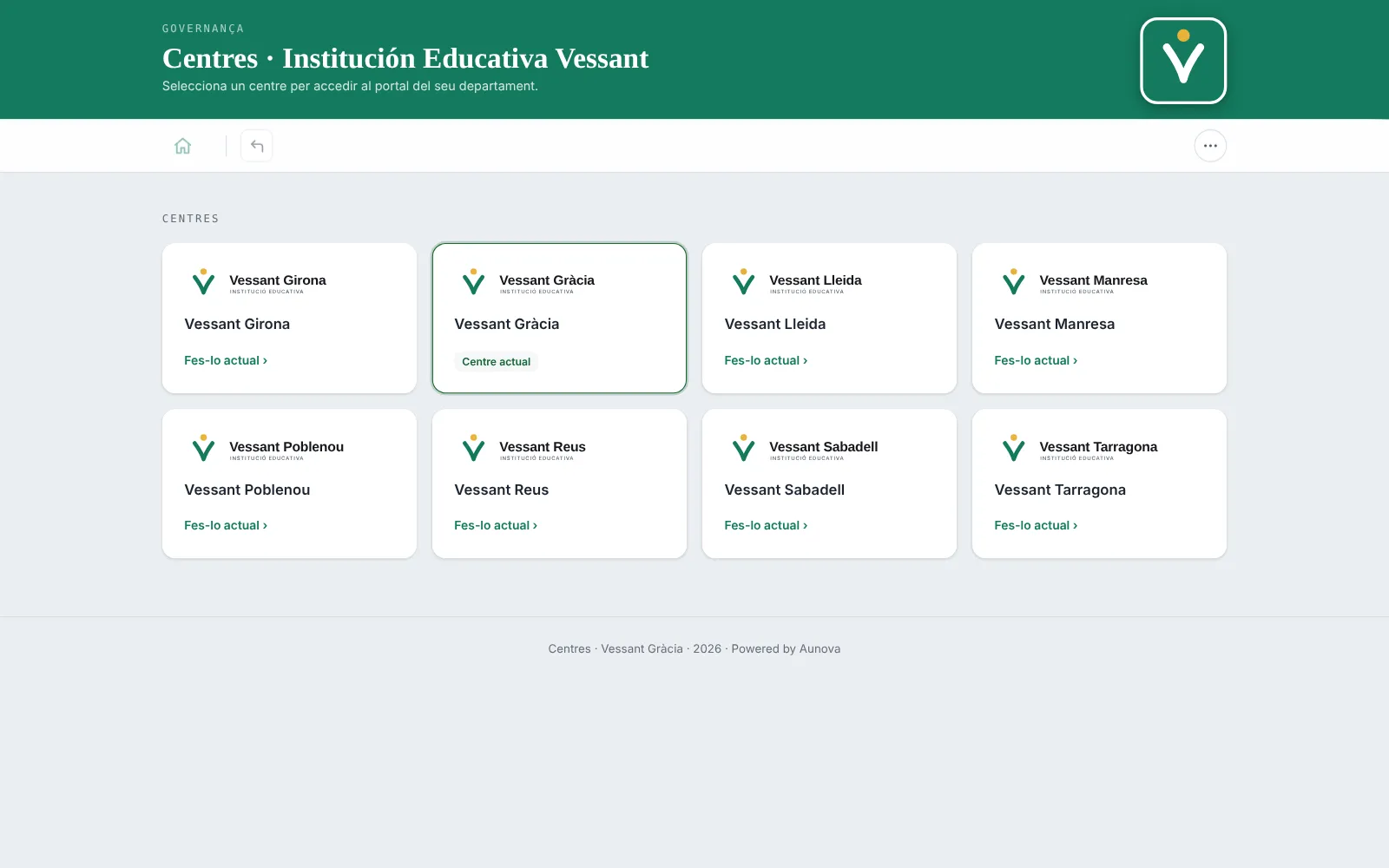Viewport: 1389px width, 868px height.
Task: Open the Vessant Manresa card title
Action: tap(1055, 324)
